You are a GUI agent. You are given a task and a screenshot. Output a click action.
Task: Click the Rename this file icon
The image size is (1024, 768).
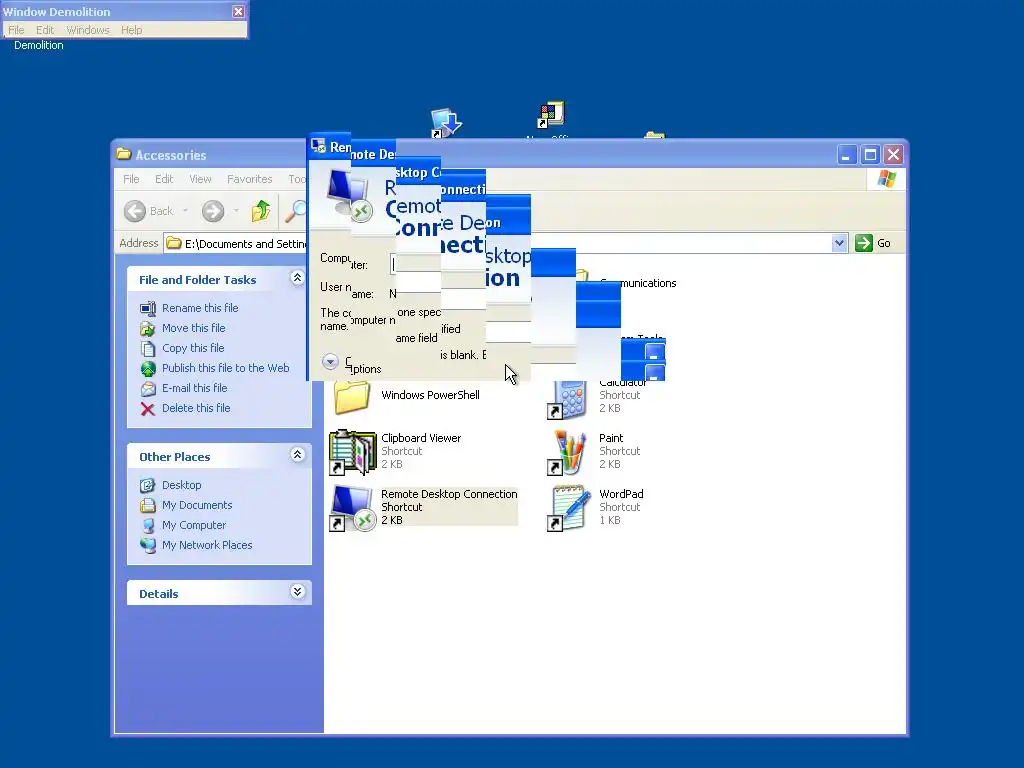(148, 308)
